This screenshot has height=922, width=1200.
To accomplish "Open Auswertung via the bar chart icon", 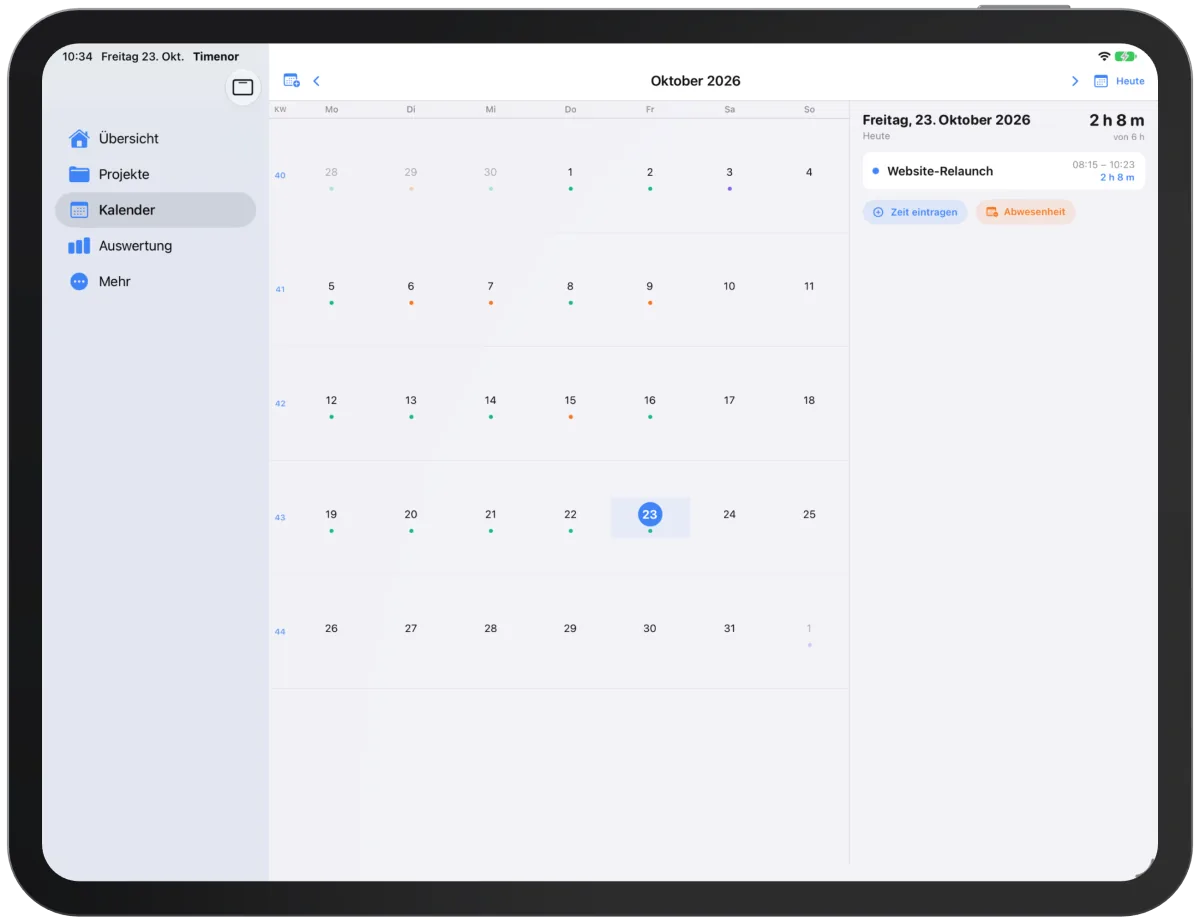I will [x=79, y=246].
